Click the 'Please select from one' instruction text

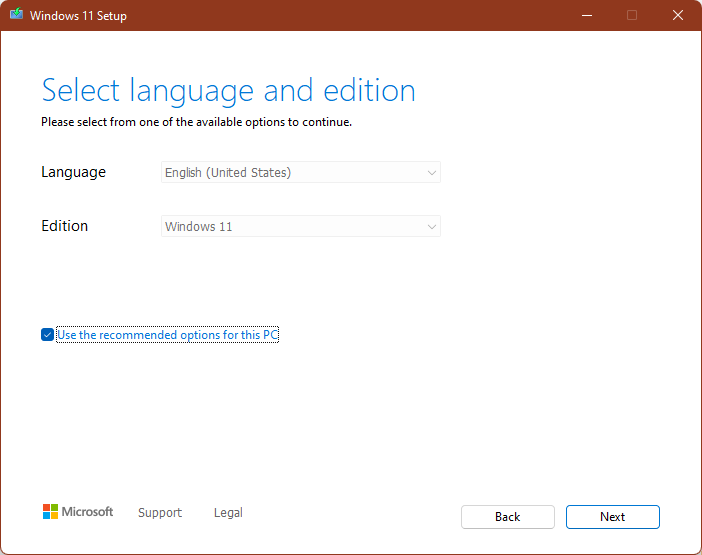pyautogui.click(x=196, y=123)
